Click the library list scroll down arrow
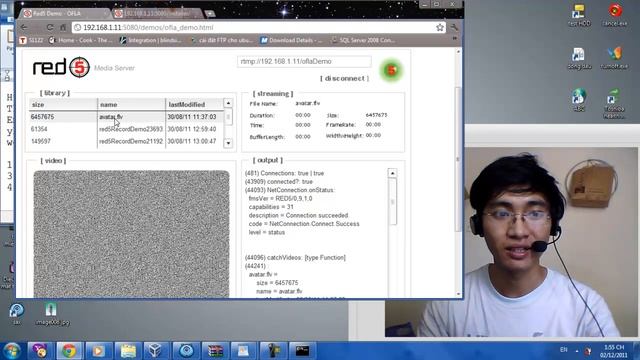Screen dimensions: 640x360 (x=228, y=143)
